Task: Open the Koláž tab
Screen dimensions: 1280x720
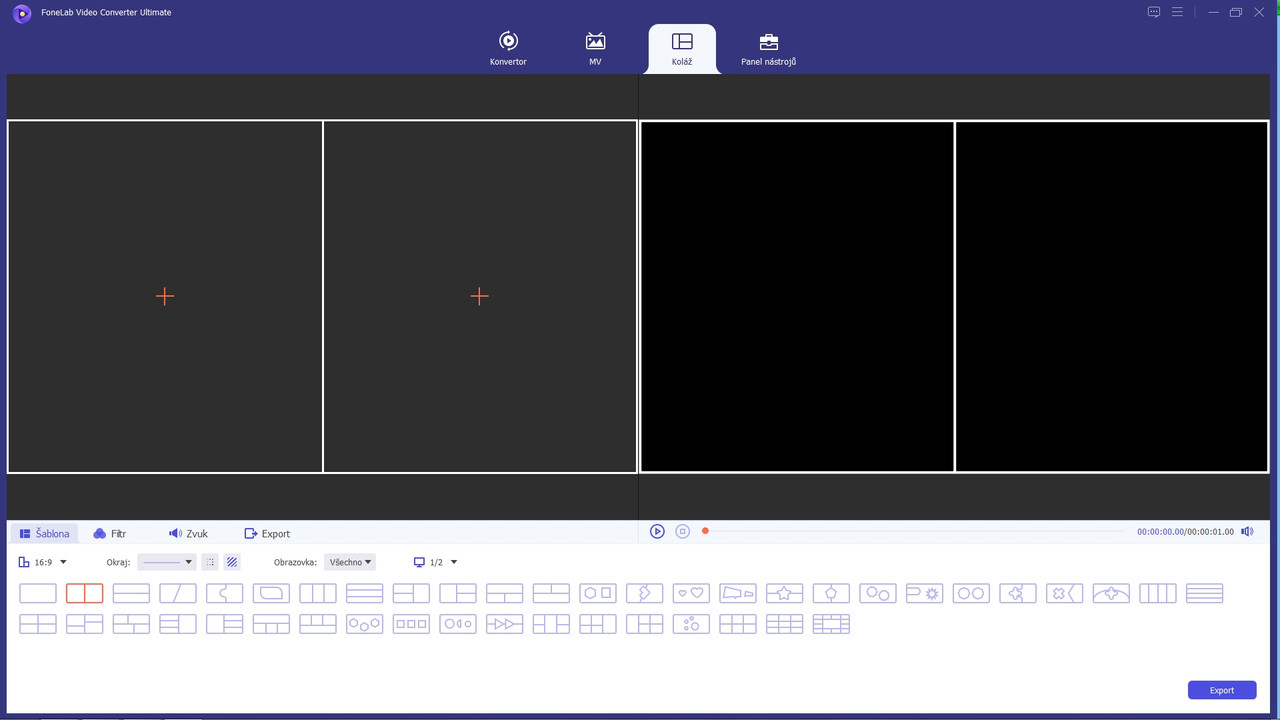Action: coord(682,49)
